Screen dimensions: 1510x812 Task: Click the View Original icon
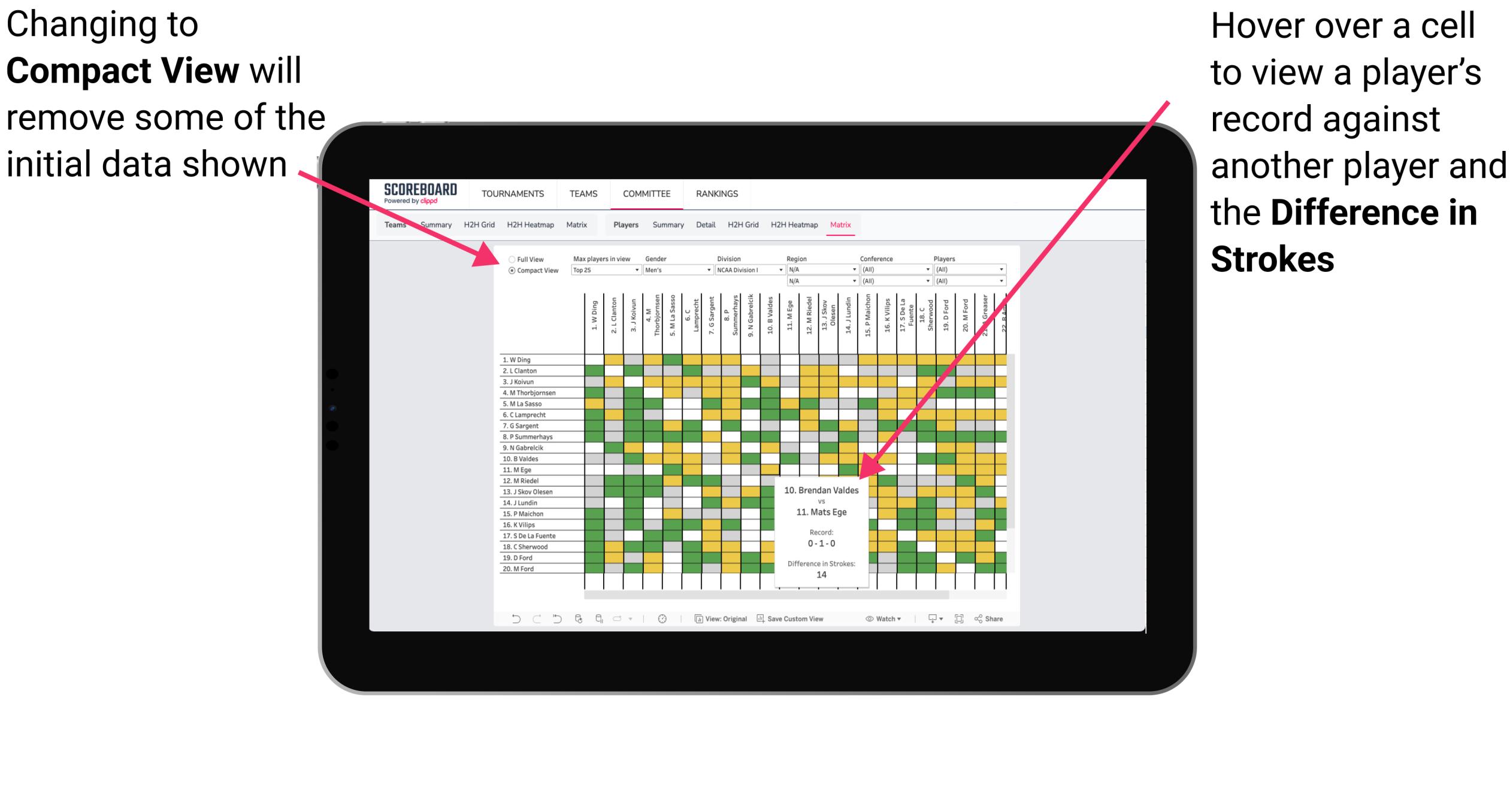coord(697,620)
